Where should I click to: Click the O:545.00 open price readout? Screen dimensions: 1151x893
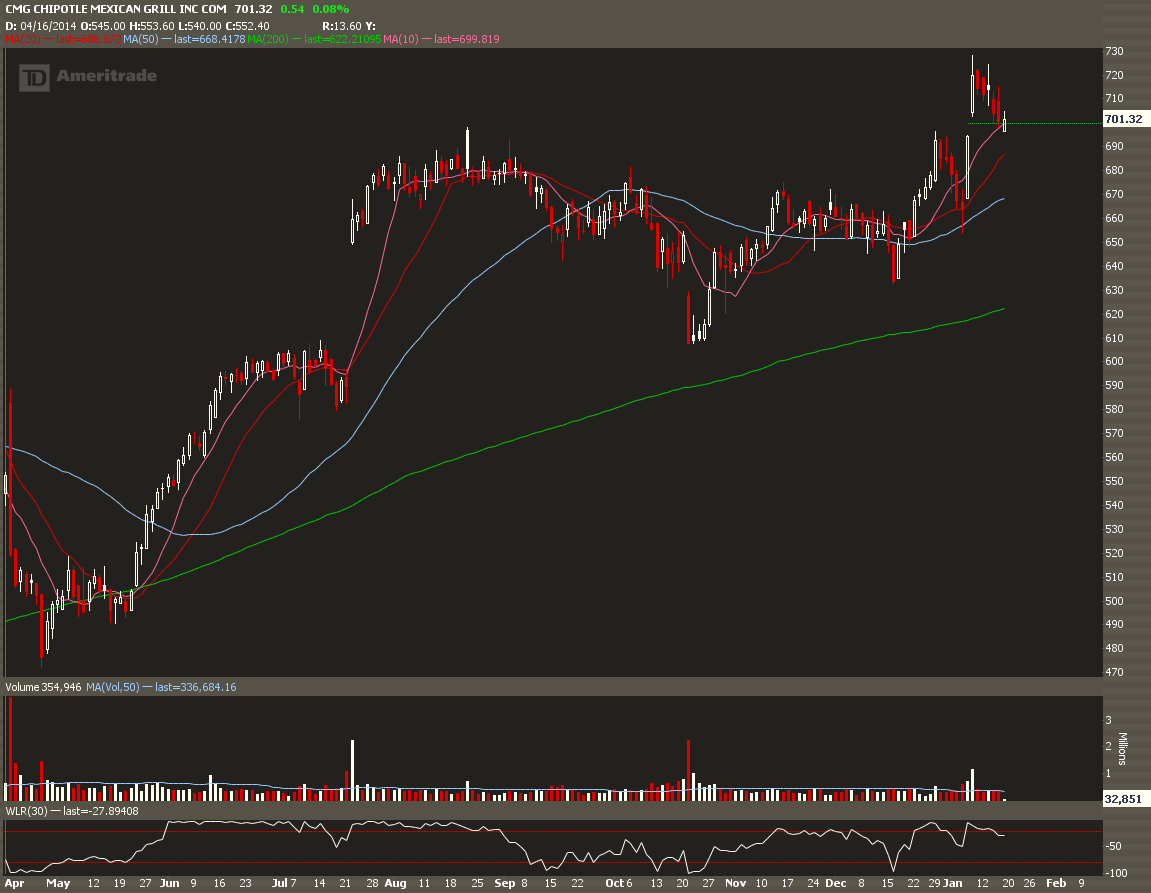click(102, 26)
